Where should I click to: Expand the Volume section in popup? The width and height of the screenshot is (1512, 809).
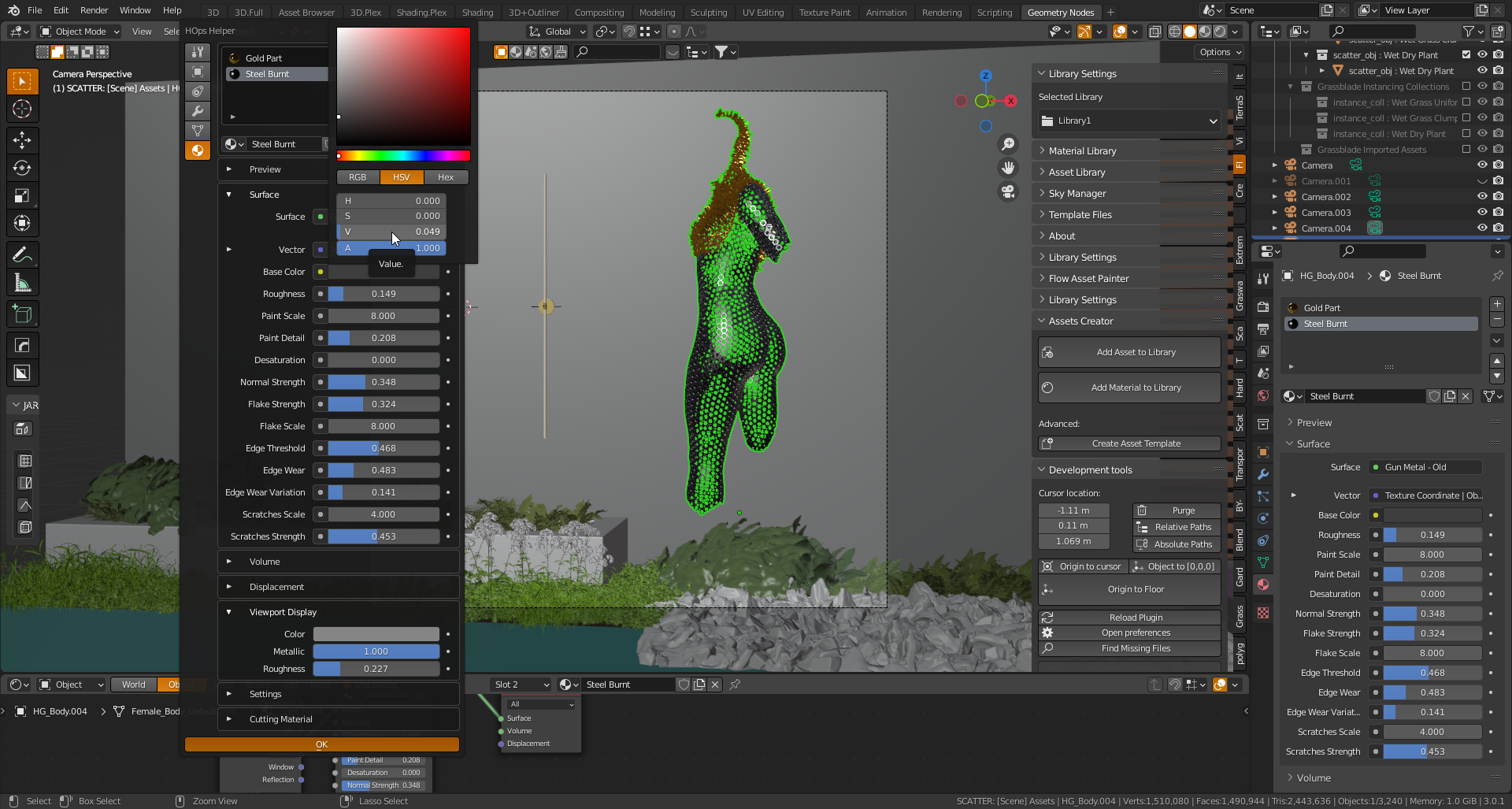(x=265, y=562)
